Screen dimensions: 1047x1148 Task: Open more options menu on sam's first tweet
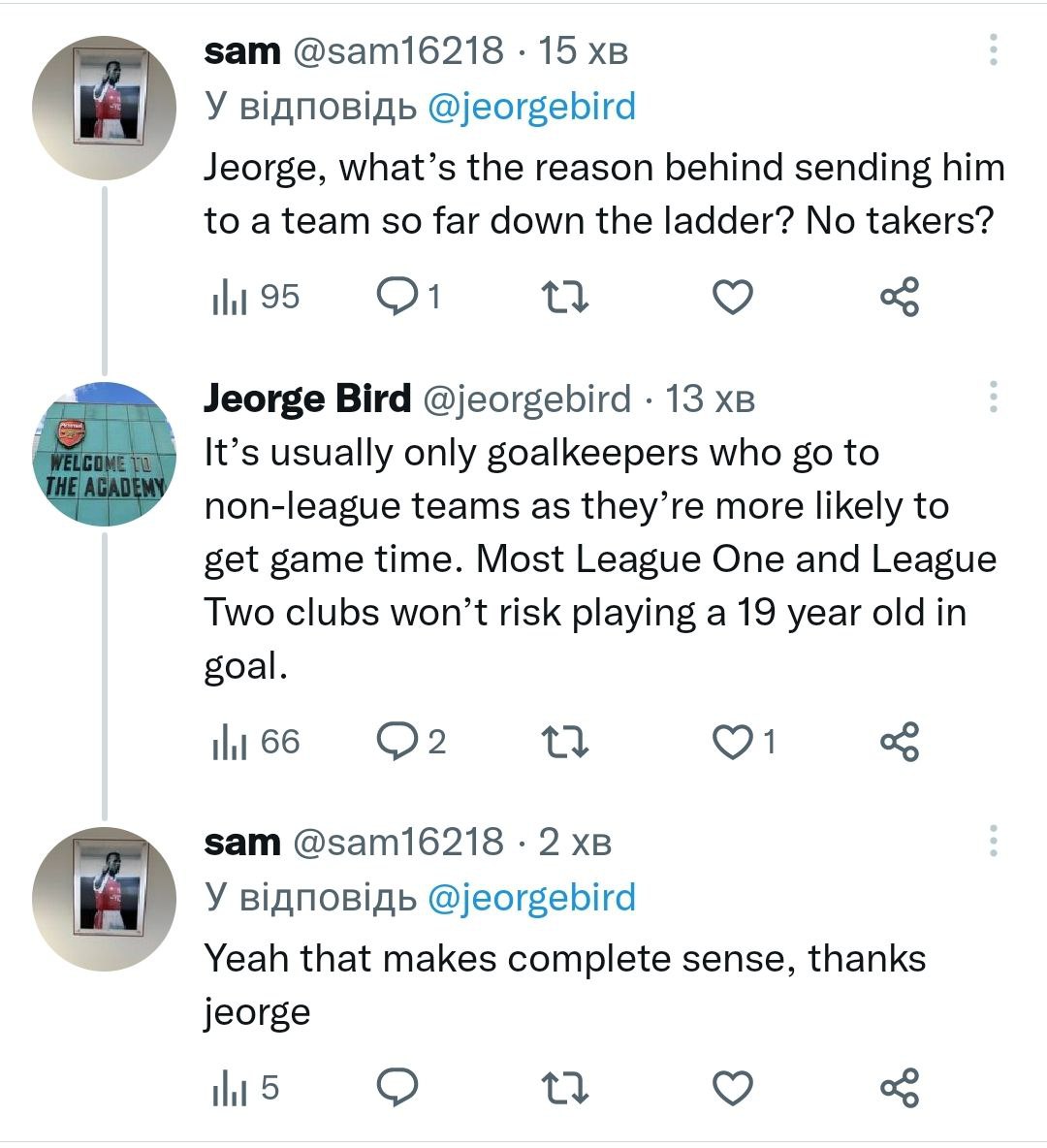pos(994,50)
